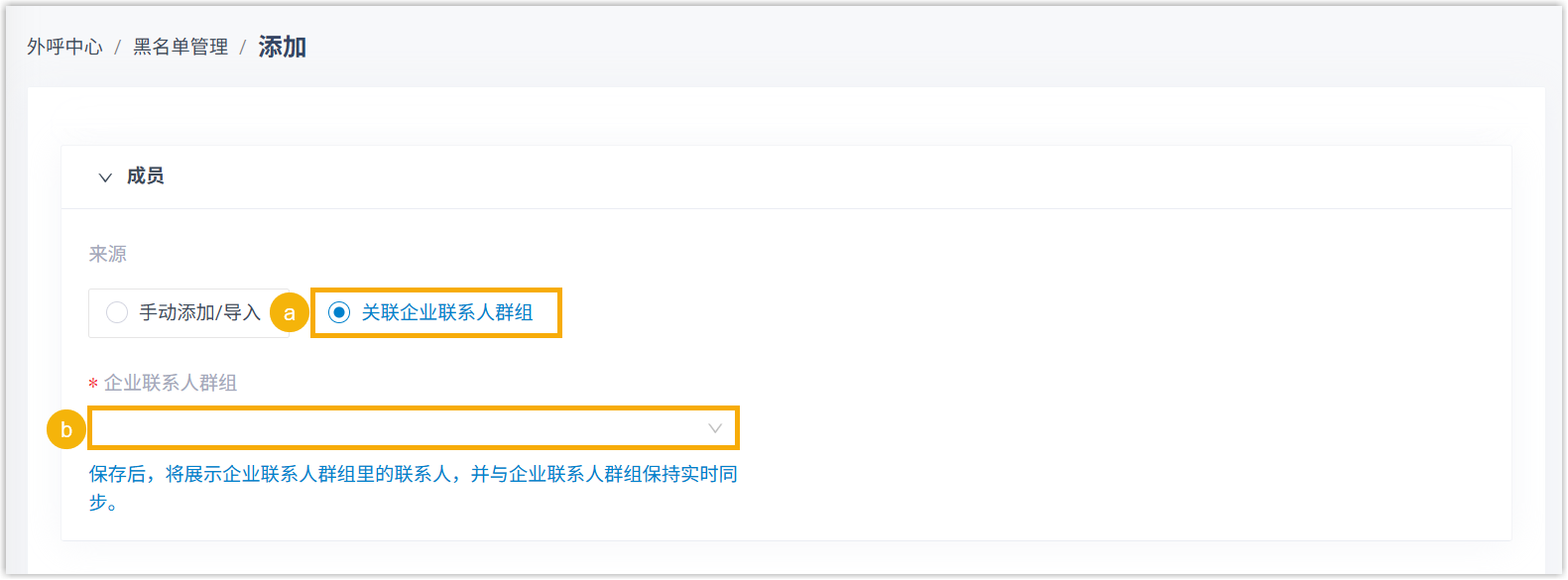Screen dimensions: 1568x580
Task: Go to 外呼中心 breadcrumb
Action: point(64,47)
